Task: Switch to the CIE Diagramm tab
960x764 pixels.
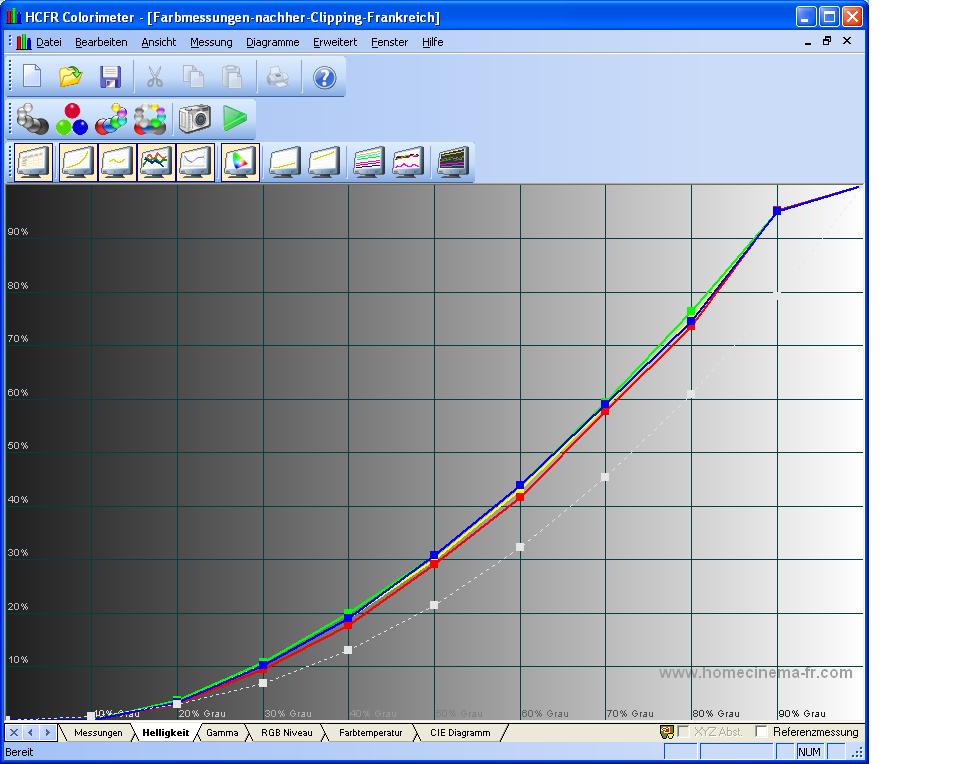Action: tap(460, 733)
